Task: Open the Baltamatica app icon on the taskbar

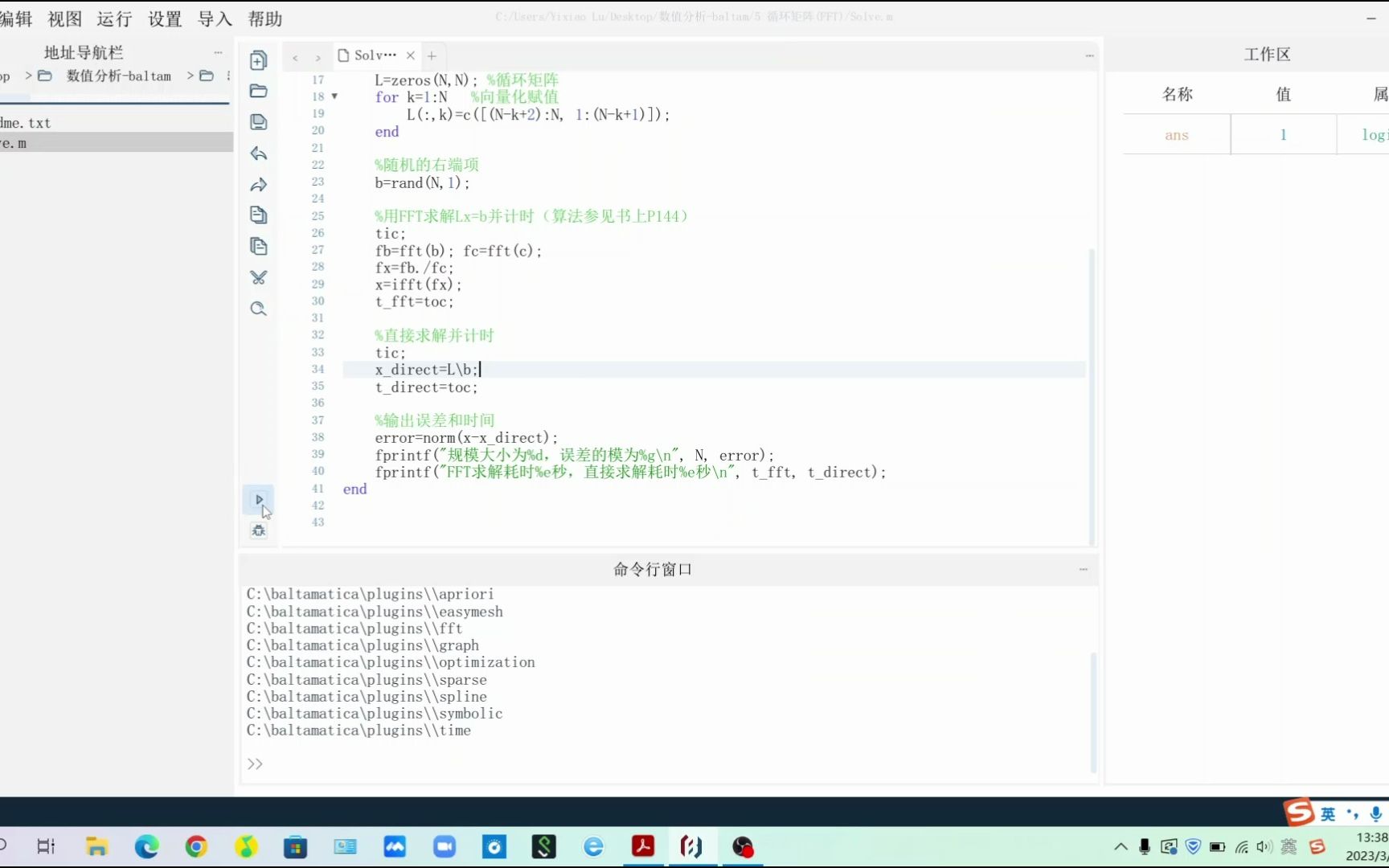Action: (x=691, y=846)
